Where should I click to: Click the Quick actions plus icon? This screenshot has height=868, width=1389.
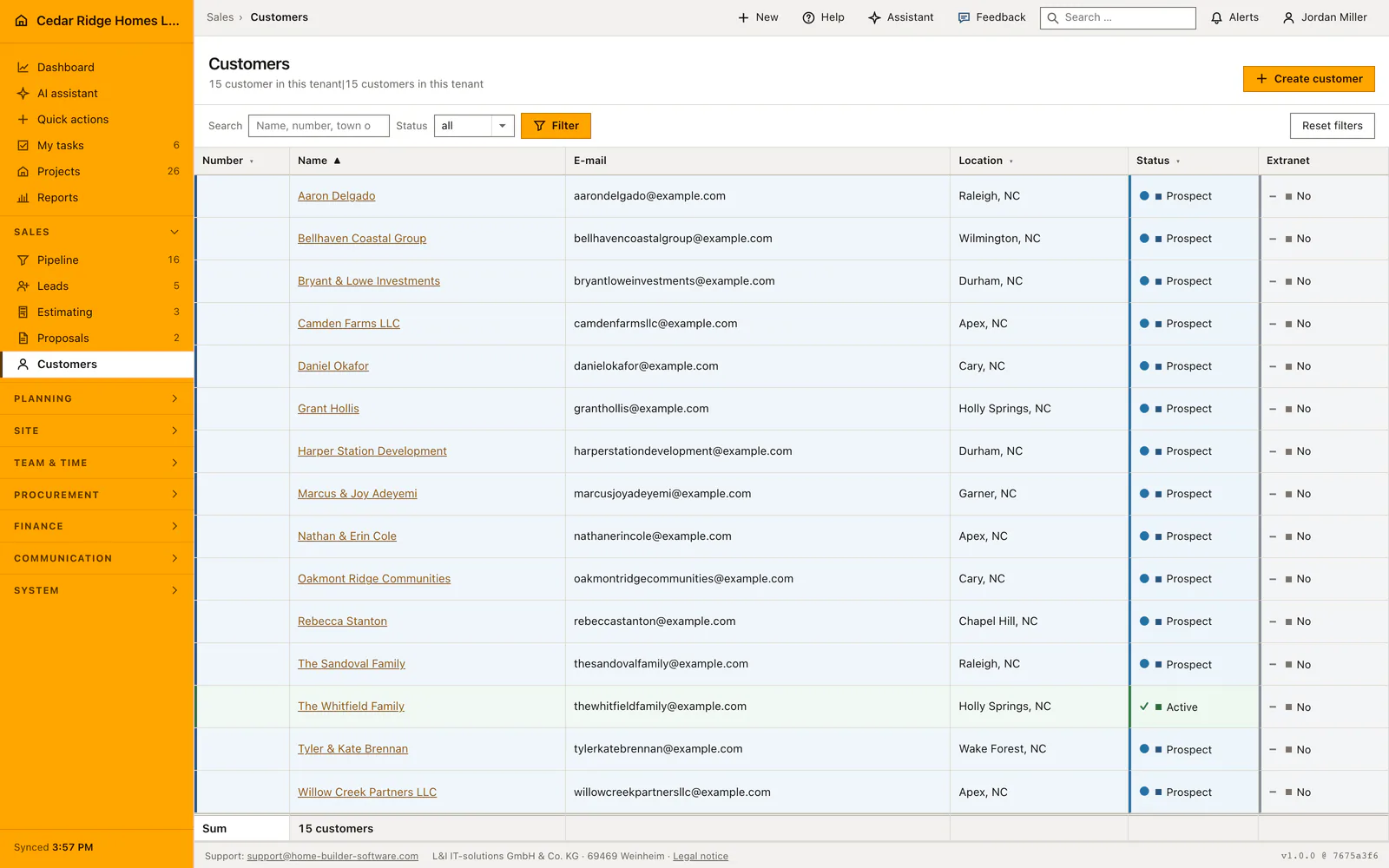23,120
